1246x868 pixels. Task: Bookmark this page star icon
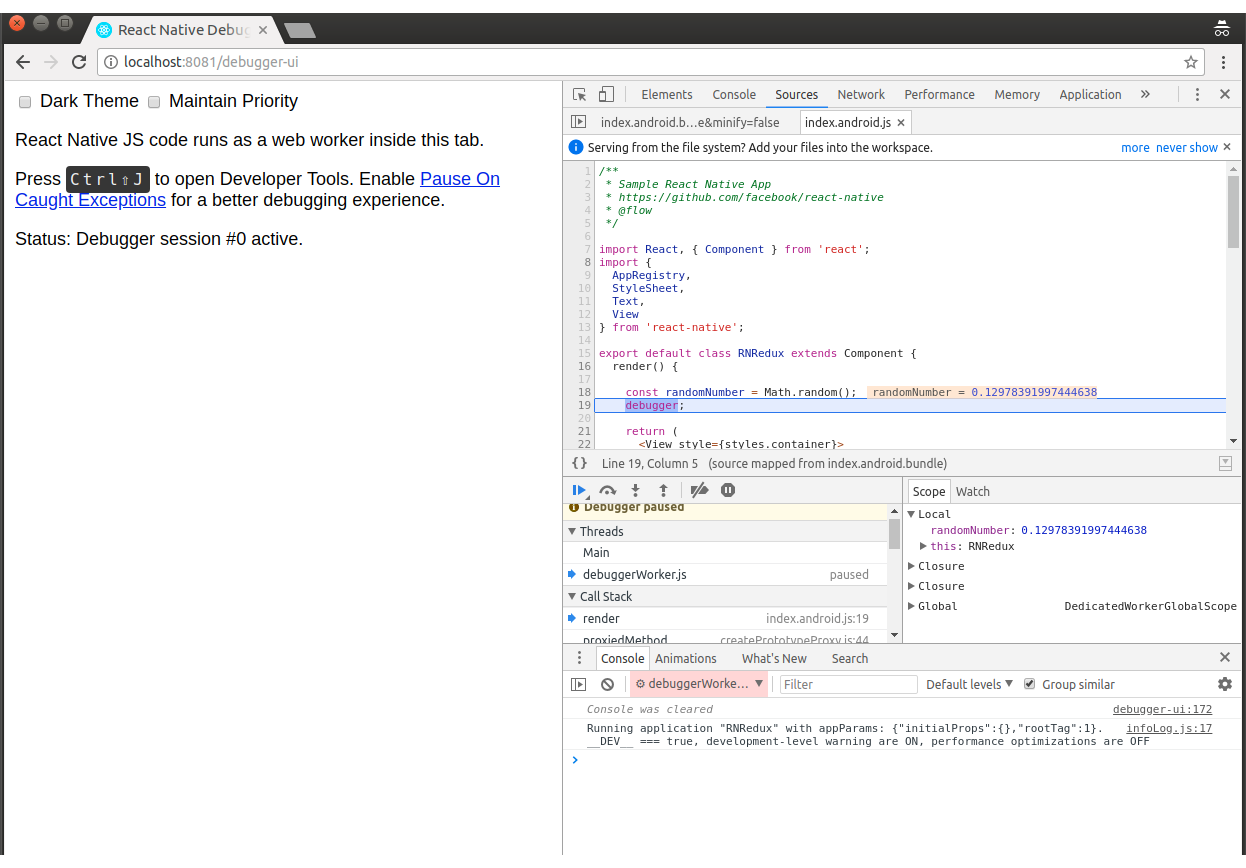[1191, 62]
